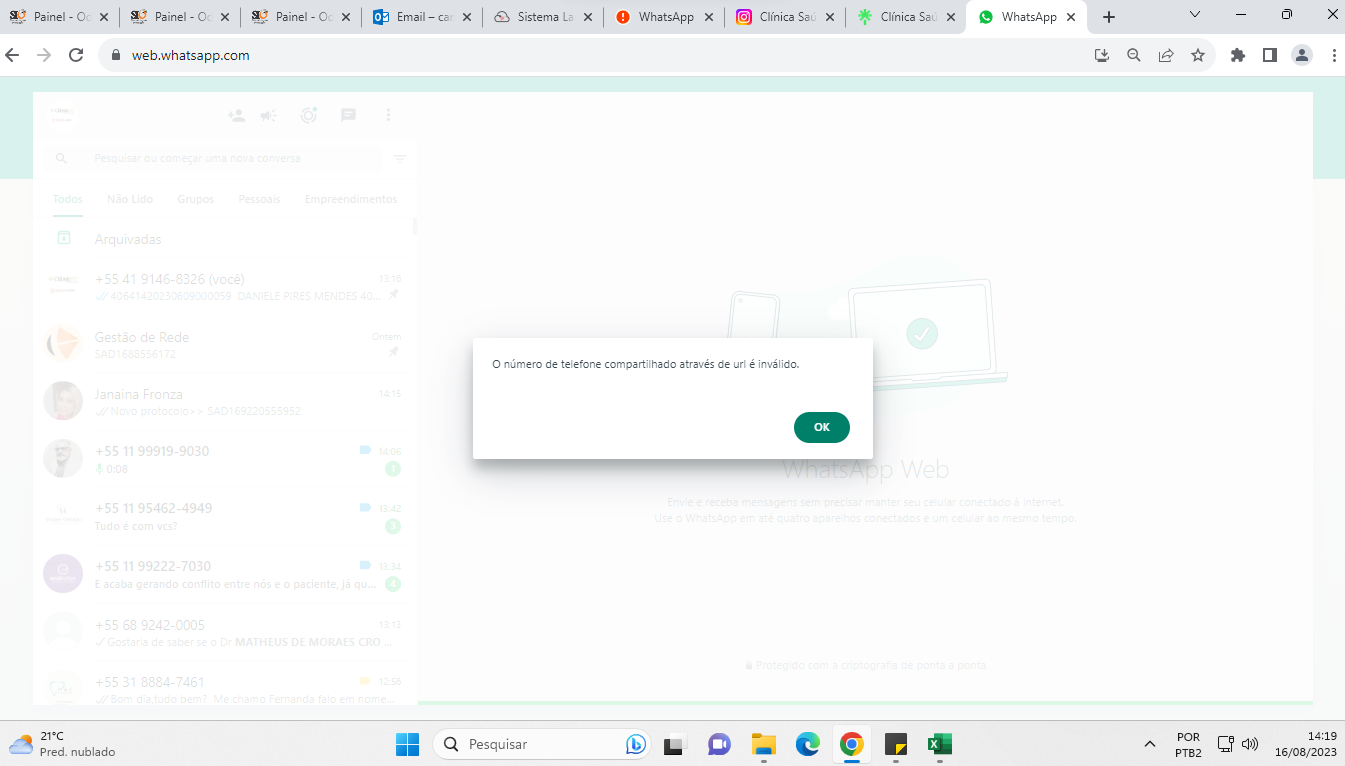Open the Gestão de Rede conversation
This screenshot has height=766, width=1345.
224,344
